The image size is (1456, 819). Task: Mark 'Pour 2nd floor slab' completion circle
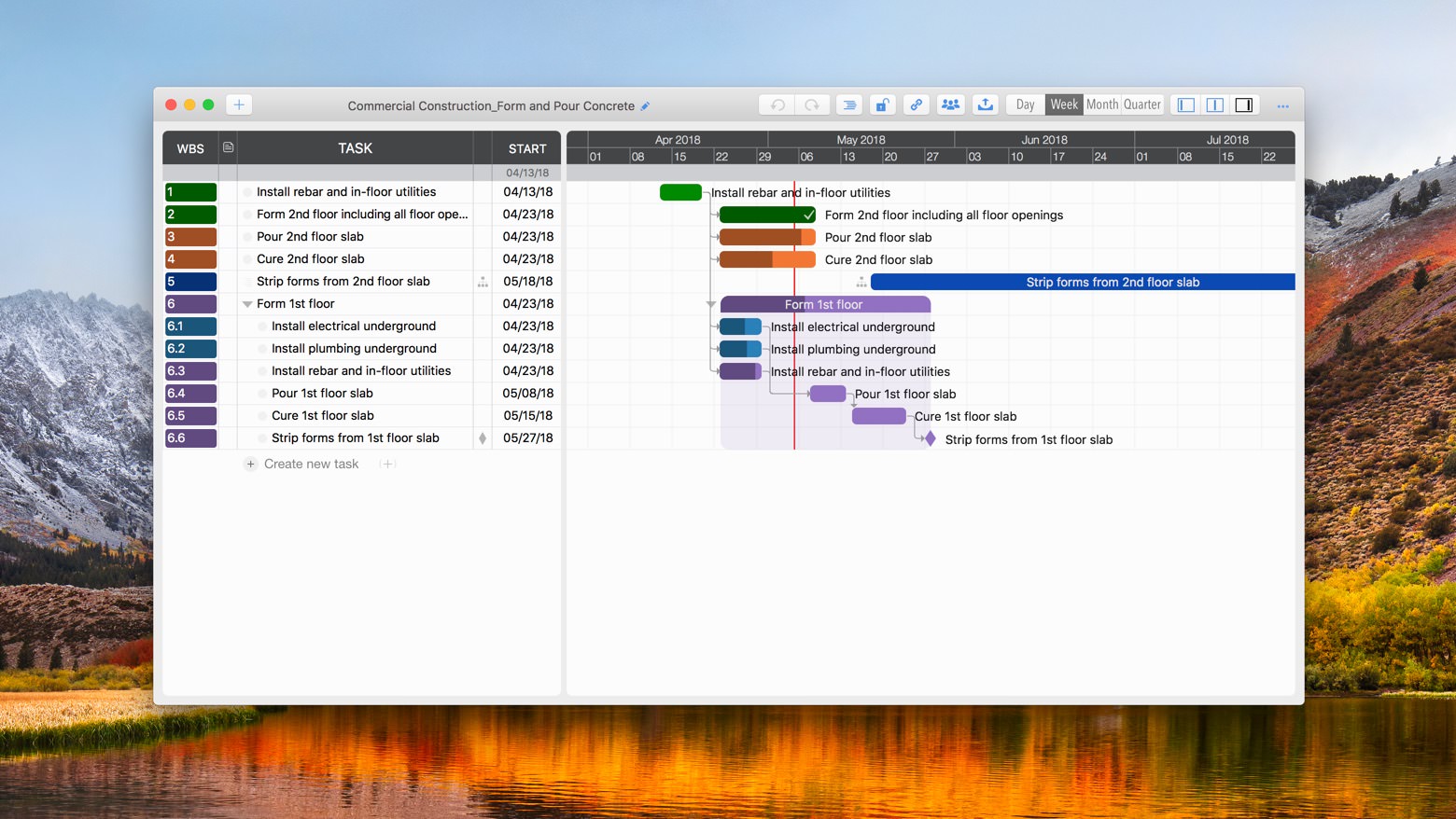pyautogui.click(x=247, y=237)
